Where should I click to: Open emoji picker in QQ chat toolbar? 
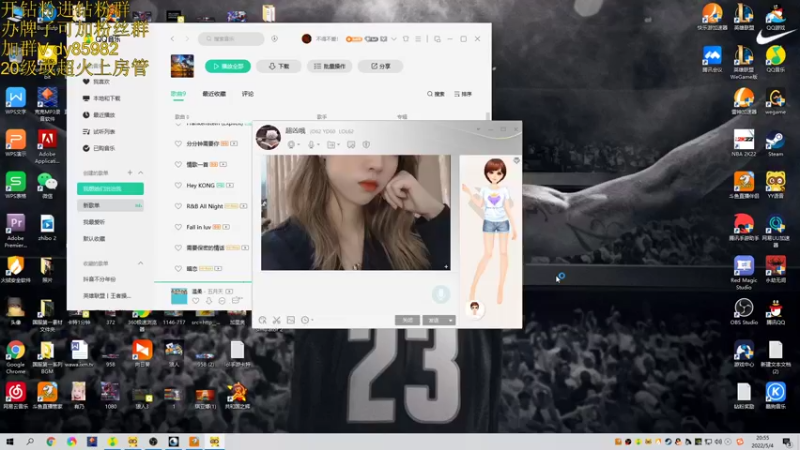tap(262, 320)
